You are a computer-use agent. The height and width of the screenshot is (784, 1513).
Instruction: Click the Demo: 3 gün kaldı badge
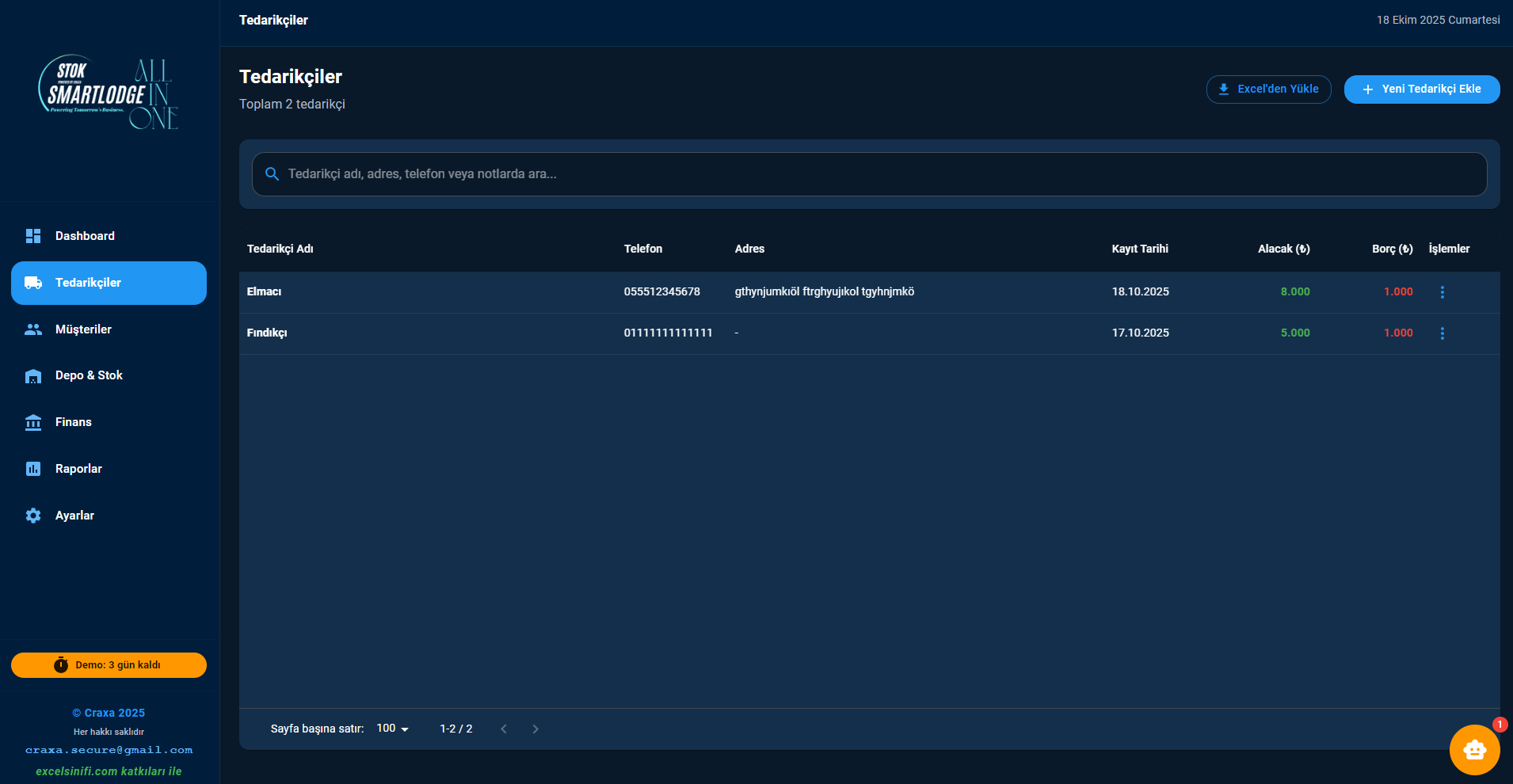pos(109,665)
